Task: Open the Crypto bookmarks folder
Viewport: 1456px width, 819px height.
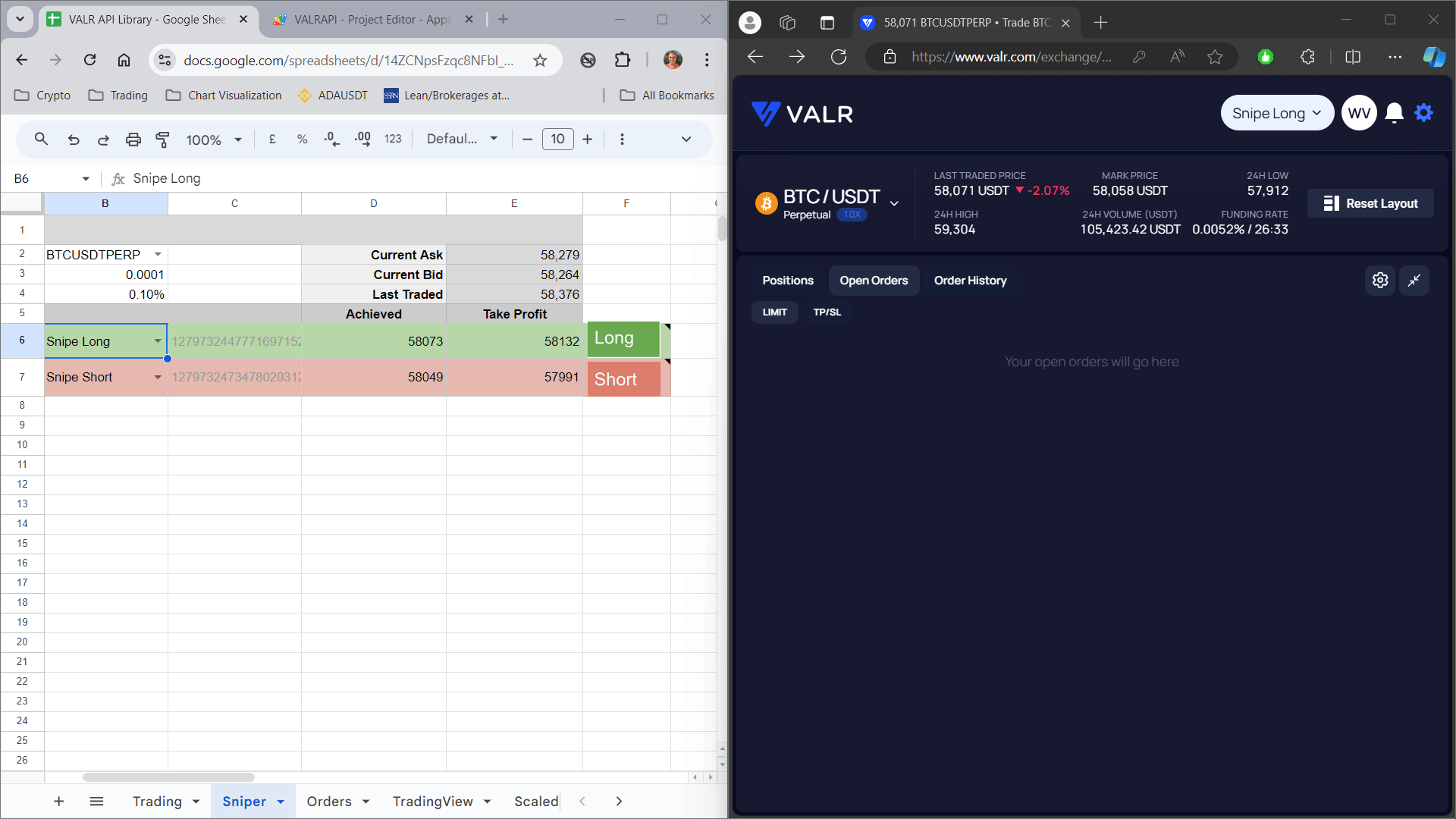Action: coord(42,96)
